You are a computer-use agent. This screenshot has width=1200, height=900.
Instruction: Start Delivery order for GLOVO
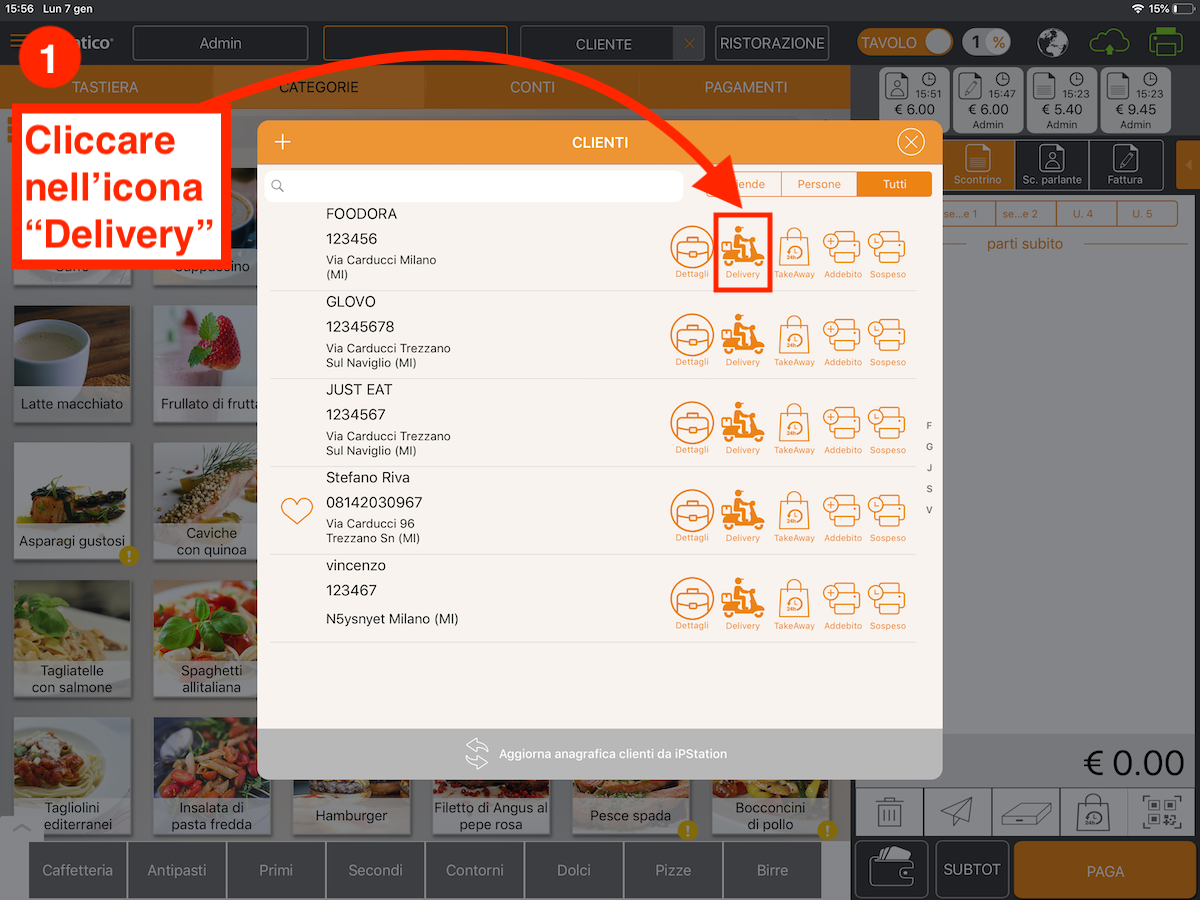click(743, 340)
